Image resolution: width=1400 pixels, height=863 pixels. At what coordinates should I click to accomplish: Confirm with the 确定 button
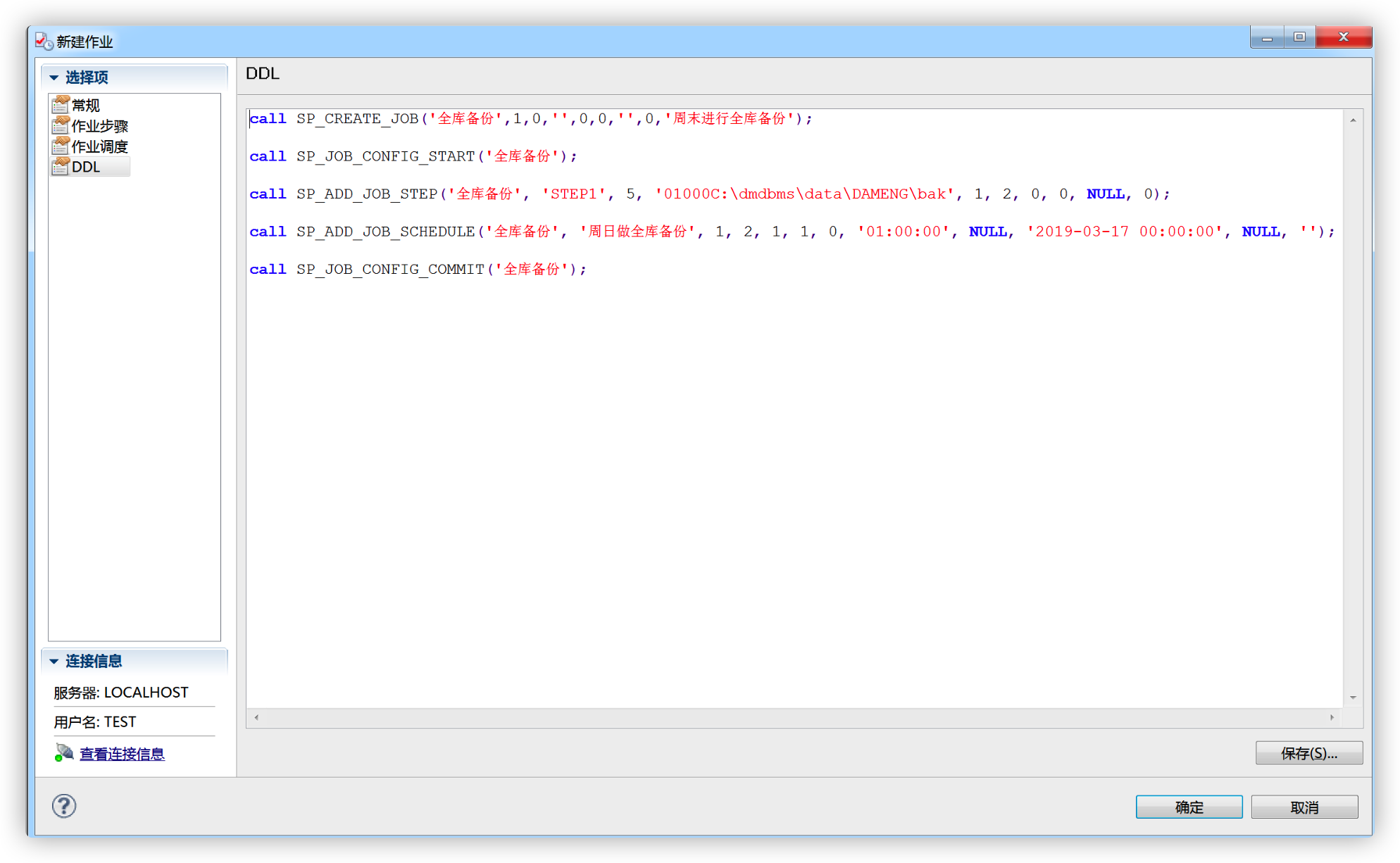tap(1189, 807)
